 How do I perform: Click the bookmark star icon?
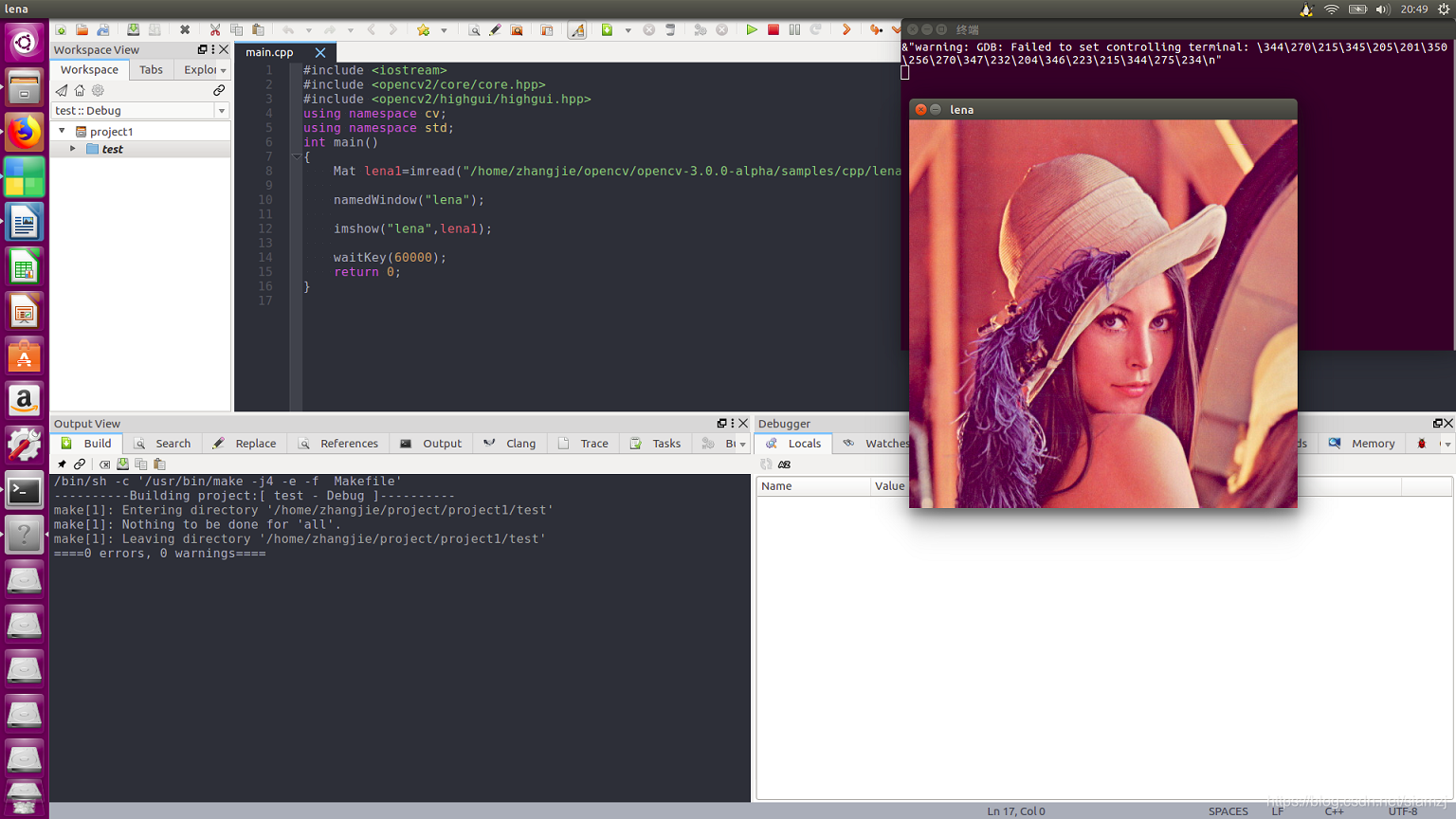(423, 30)
